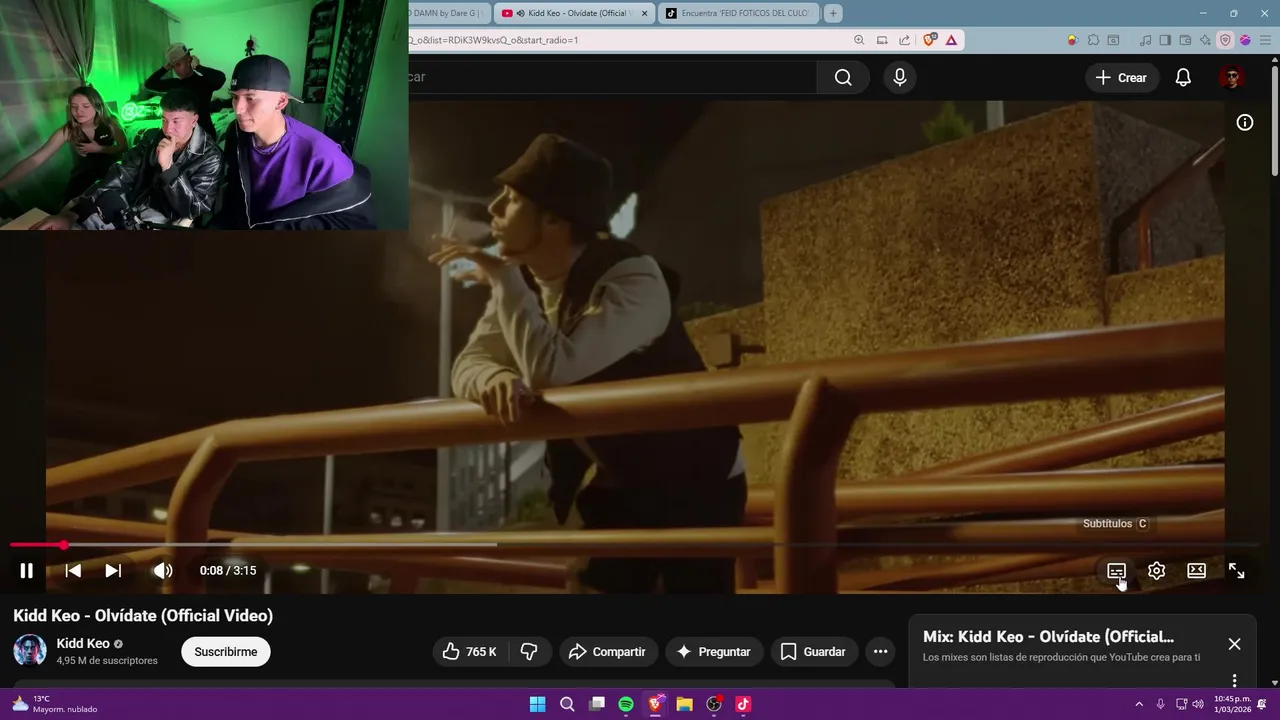The width and height of the screenshot is (1280, 720).
Task: Click the music note icon in the browser toolbar
Action: pos(1145,40)
